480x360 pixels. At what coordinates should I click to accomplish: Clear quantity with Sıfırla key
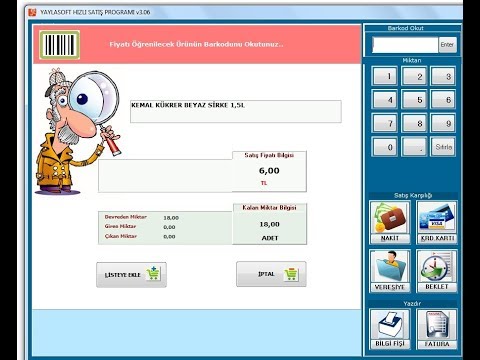(x=443, y=147)
